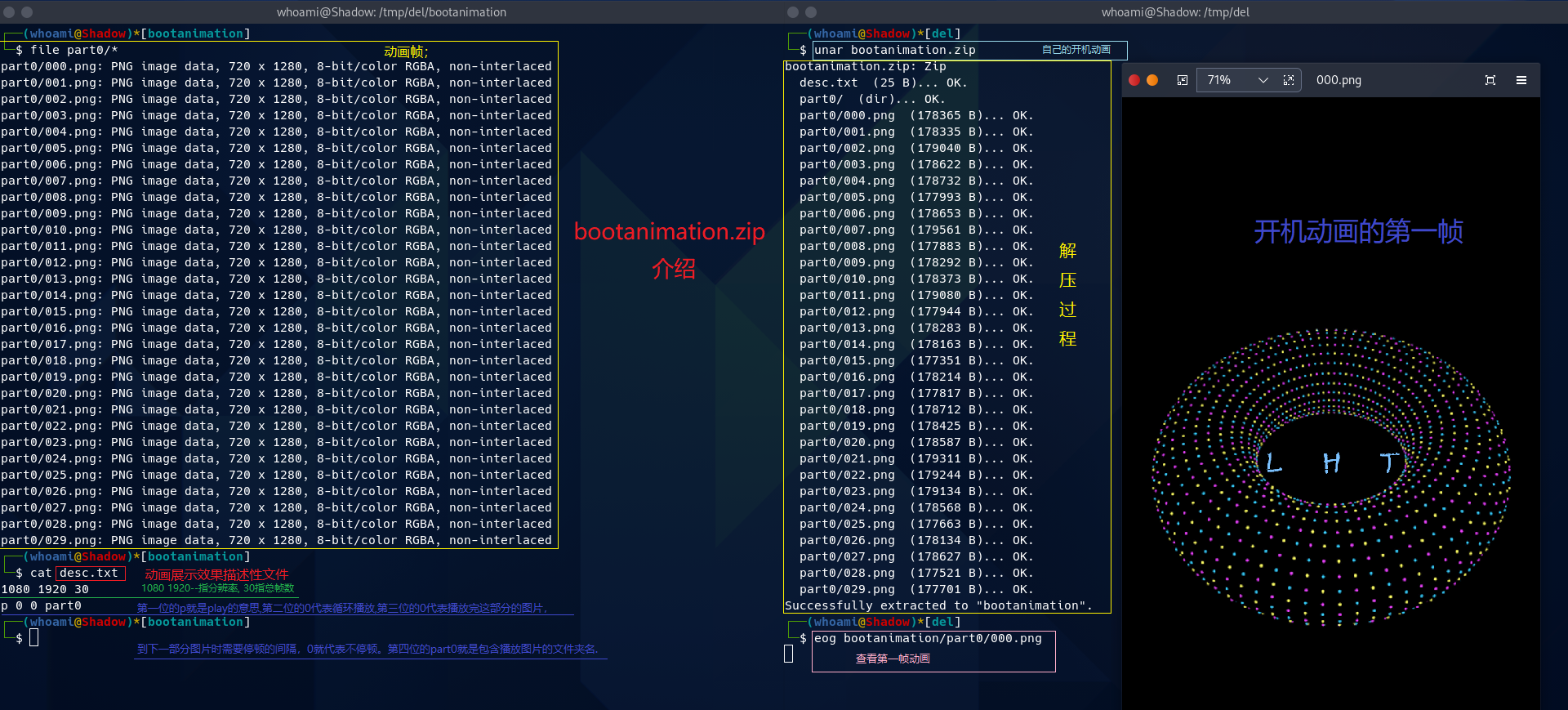This screenshot has height=710, width=1568.
Task: Click the second window button of left terminal
Action: 27,12
